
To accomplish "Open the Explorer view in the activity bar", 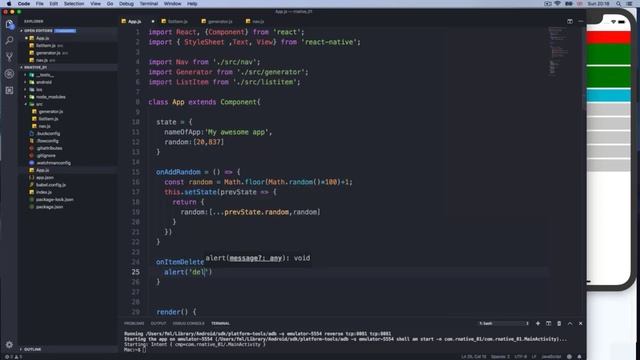I will (9, 24).
